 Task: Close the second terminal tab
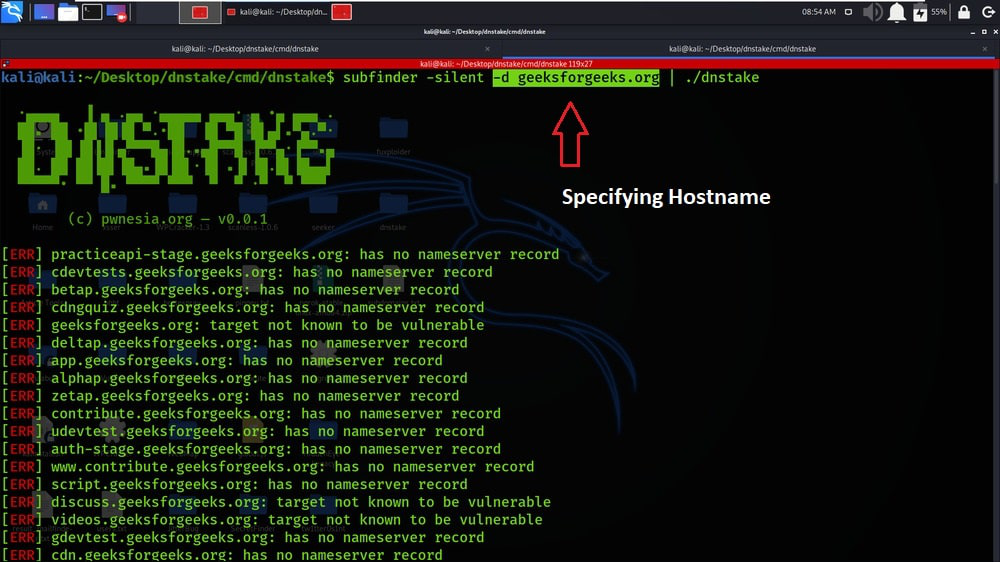tap(985, 48)
